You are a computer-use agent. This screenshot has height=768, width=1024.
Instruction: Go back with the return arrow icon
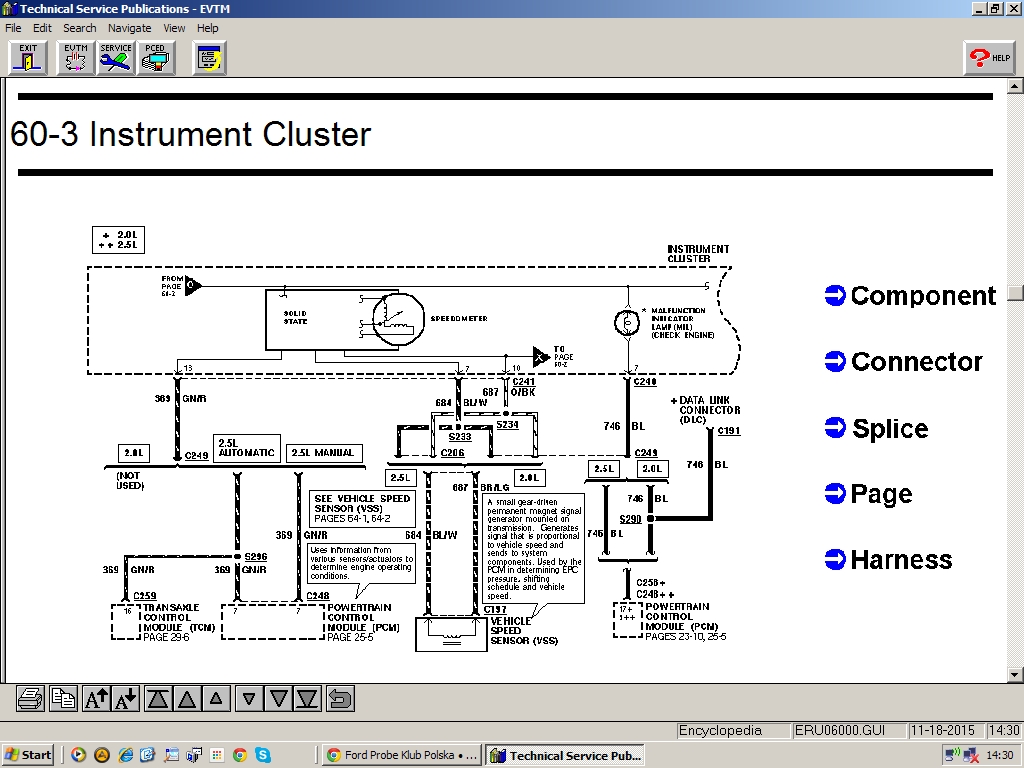coord(340,699)
